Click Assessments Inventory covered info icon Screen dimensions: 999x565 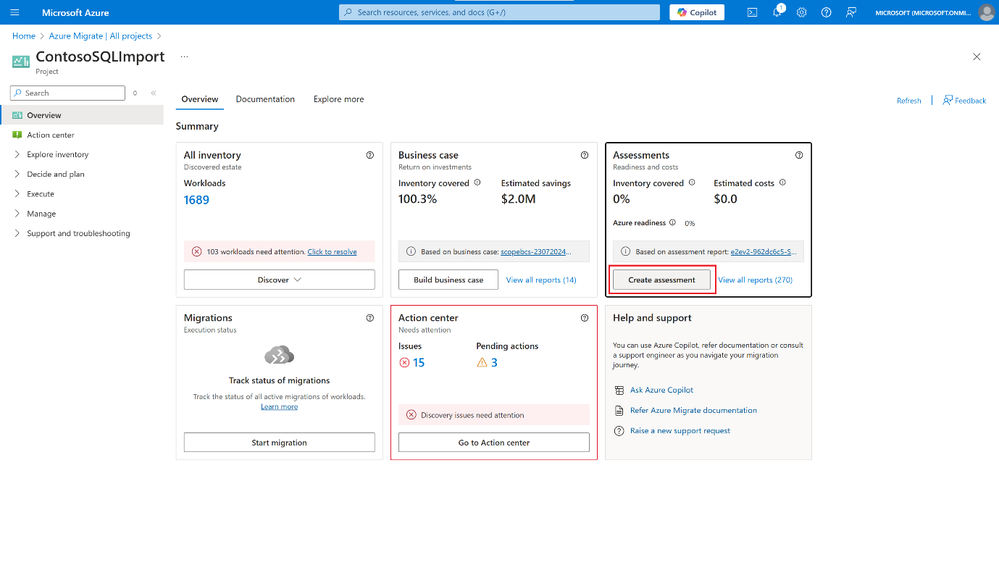point(692,183)
